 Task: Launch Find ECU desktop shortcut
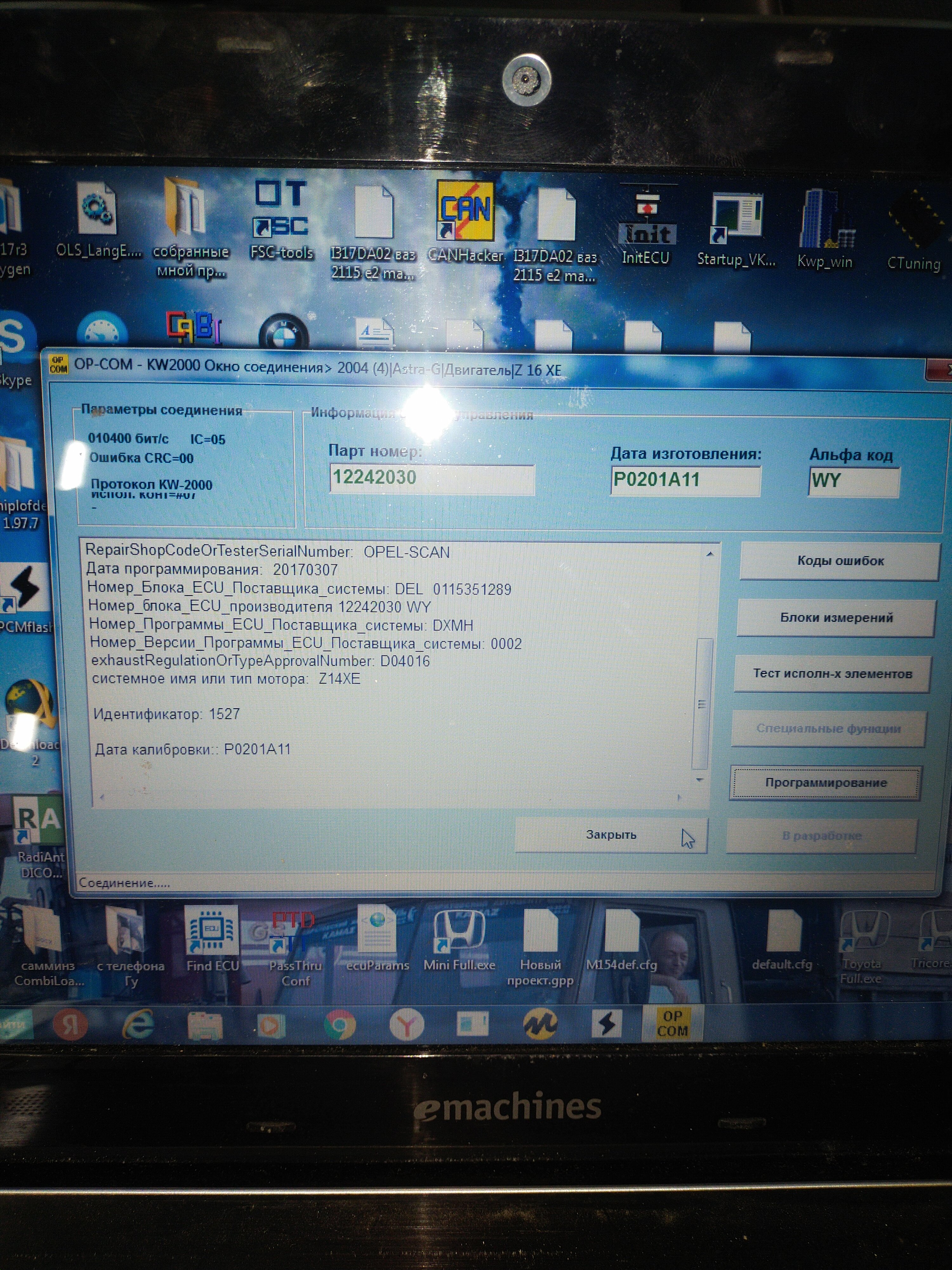(212, 929)
